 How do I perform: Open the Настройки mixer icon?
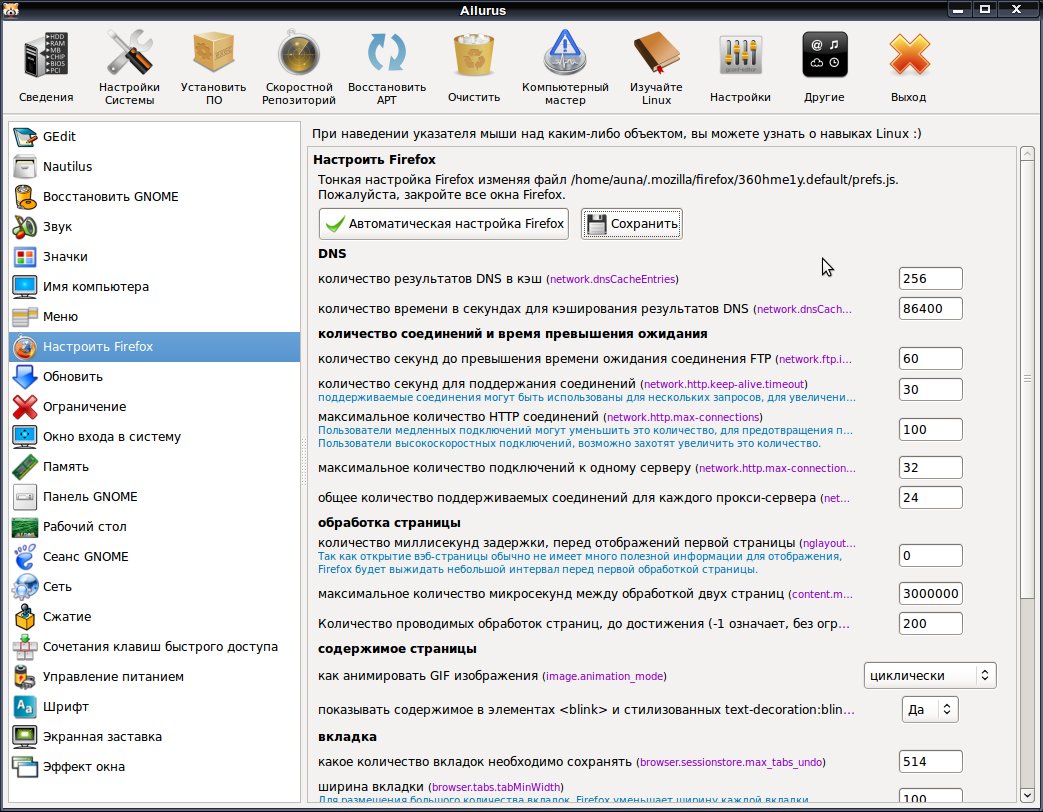click(740, 55)
